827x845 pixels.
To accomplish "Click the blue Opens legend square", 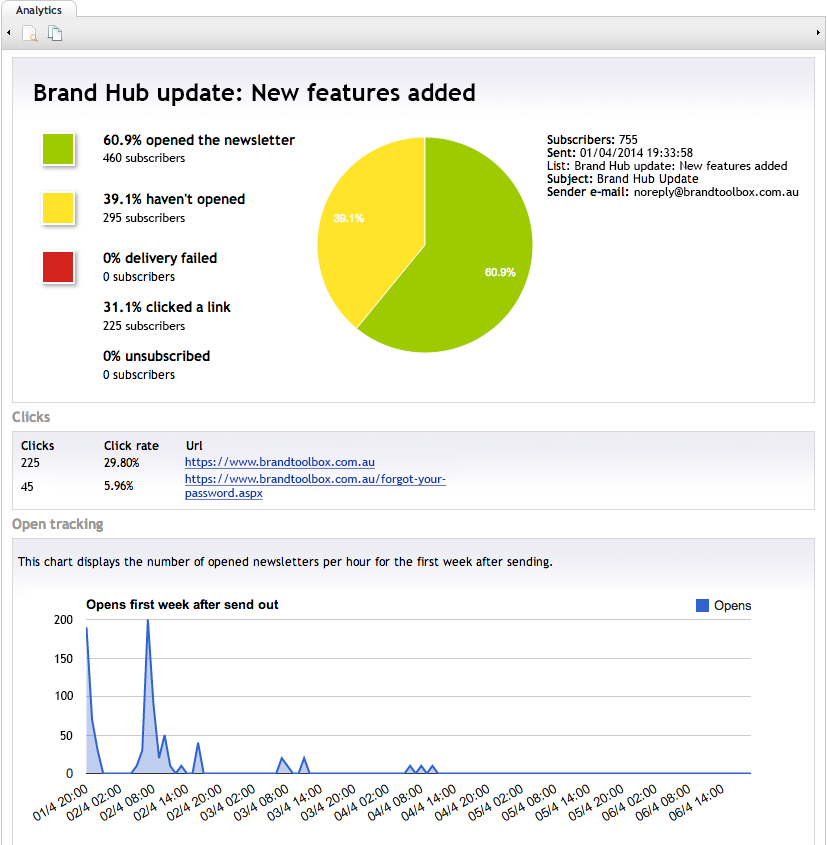I will tap(702, 605).
